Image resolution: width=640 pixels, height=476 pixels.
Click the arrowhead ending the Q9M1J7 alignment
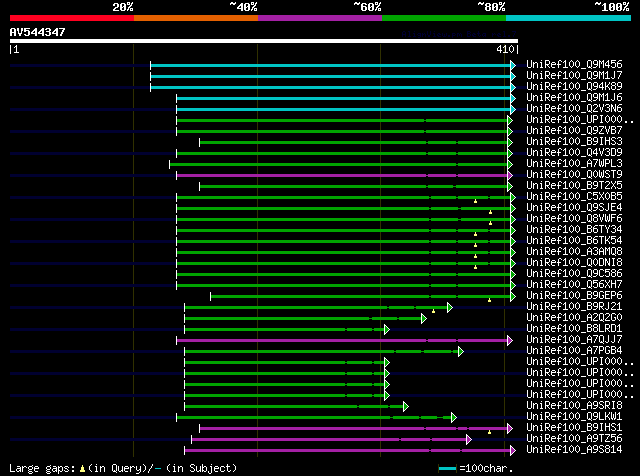(513, 76)
